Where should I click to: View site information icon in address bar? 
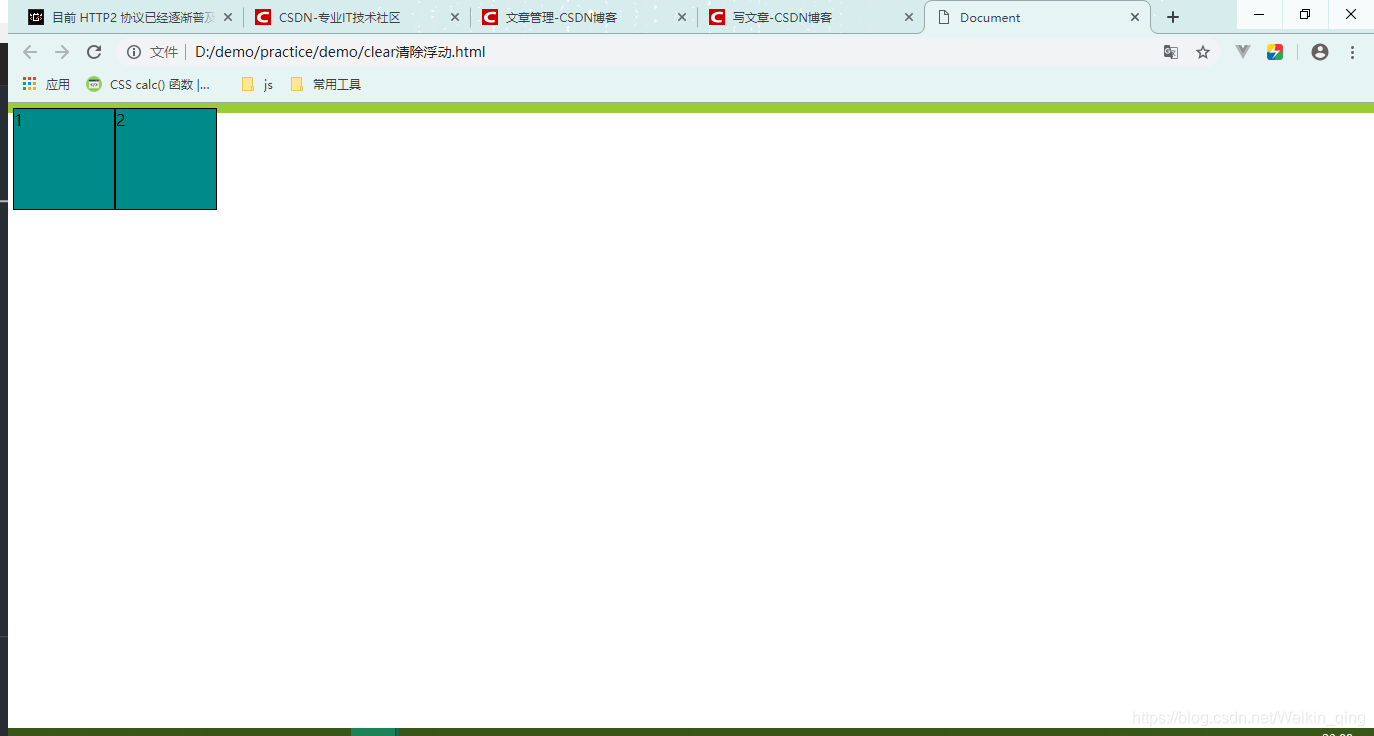click(x=134, y=52)
